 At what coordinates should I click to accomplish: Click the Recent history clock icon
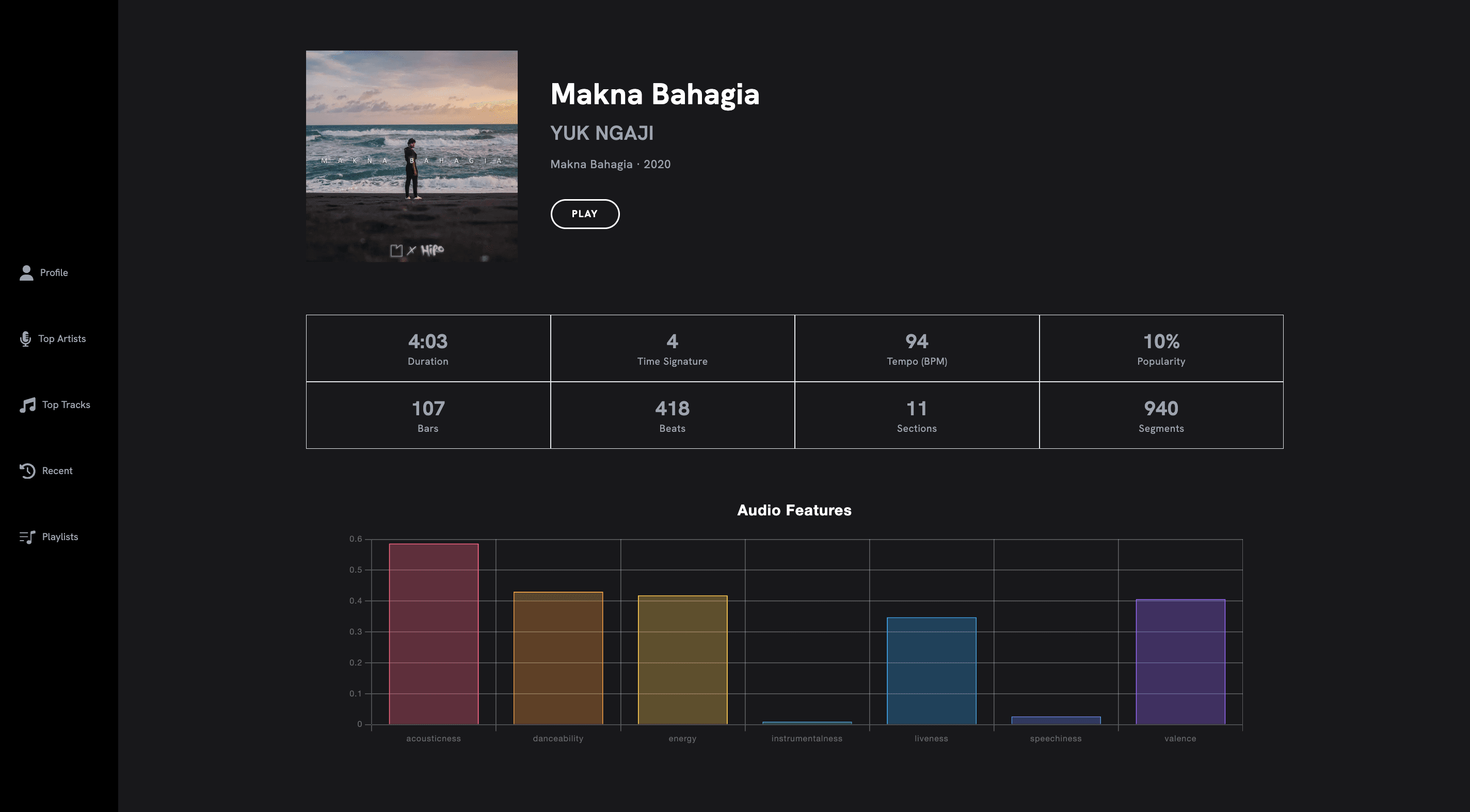pyautogui.click(x=27, y=471)
